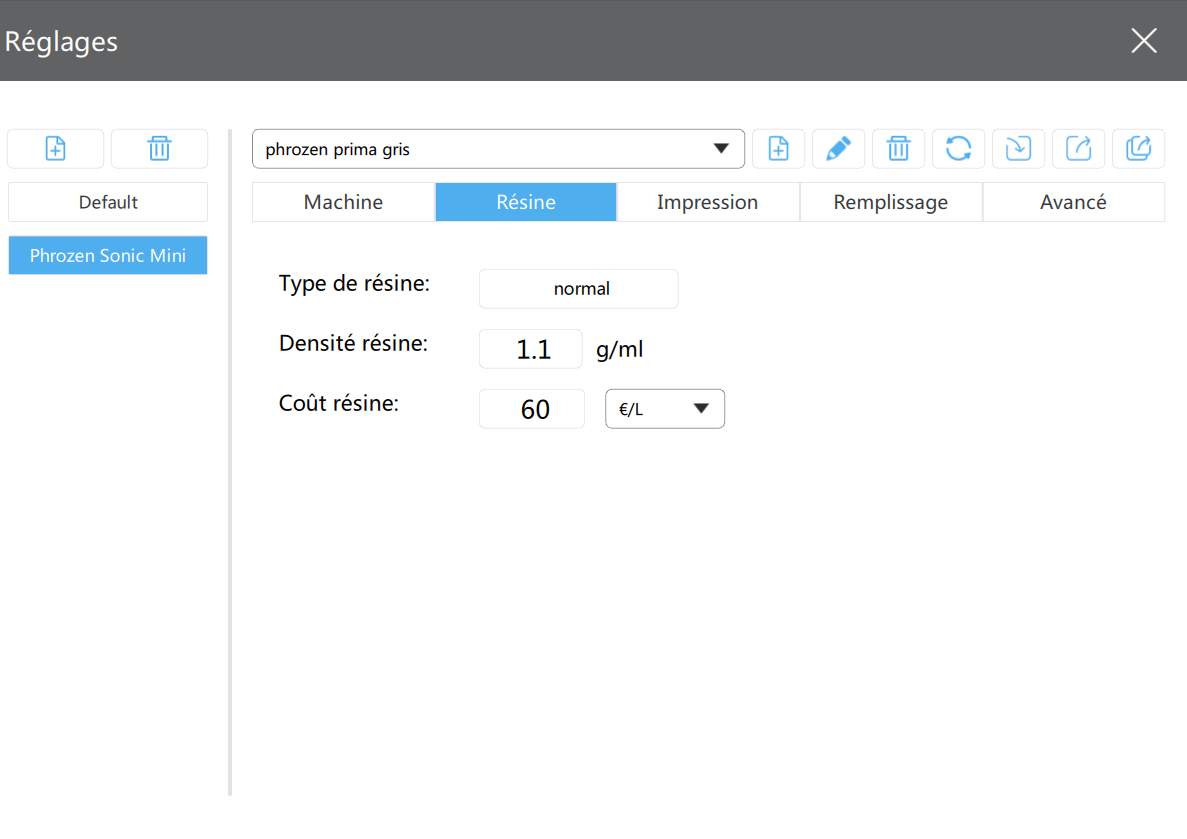The image size is (1187, 839).
Task: Select the Default machine
Action: tap(107, 202)
